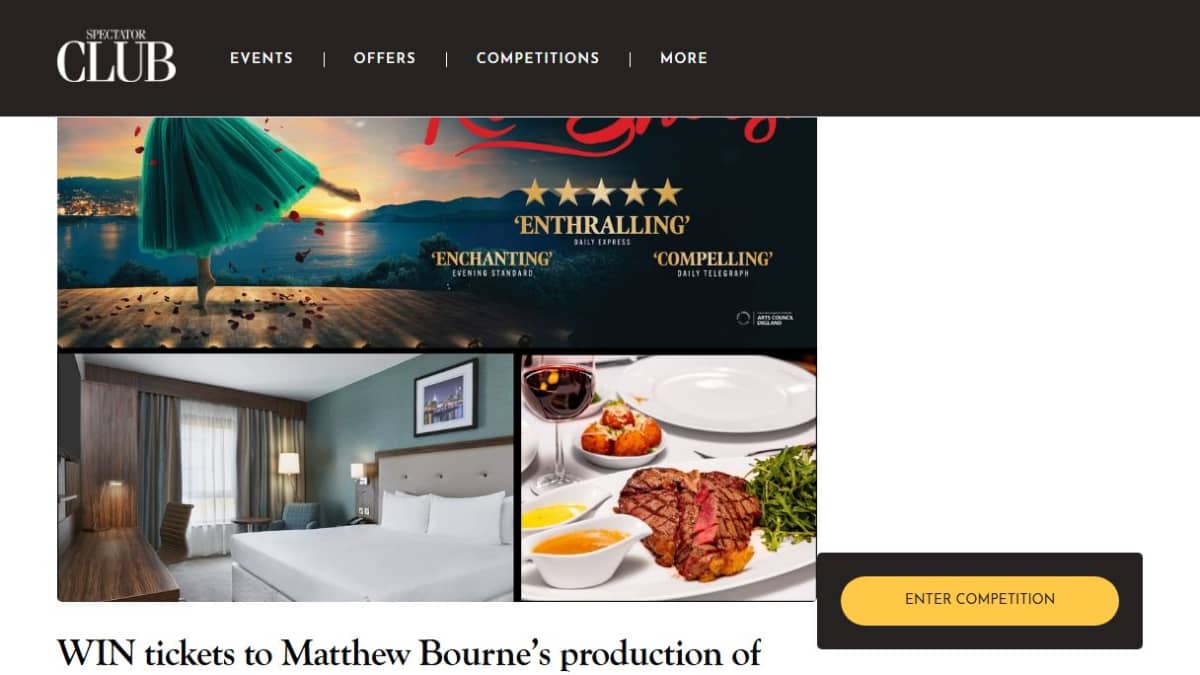Click the Arts Council England logo
The height and width of the screenshot is (675, 1200).
764,318
